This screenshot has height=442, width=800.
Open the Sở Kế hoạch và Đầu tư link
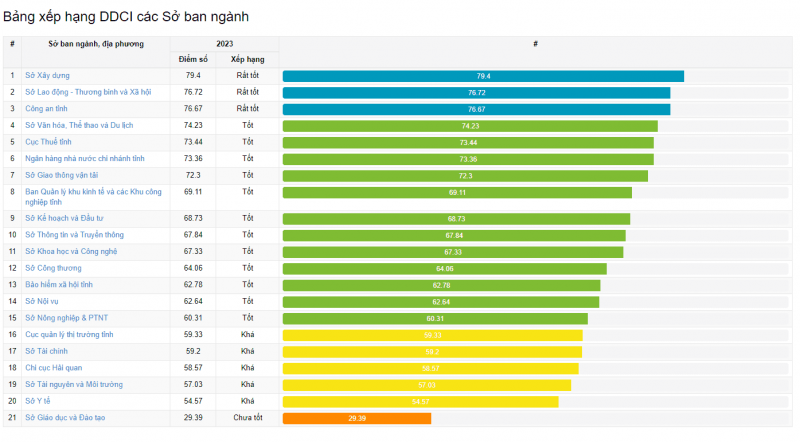tap(64, 218)
